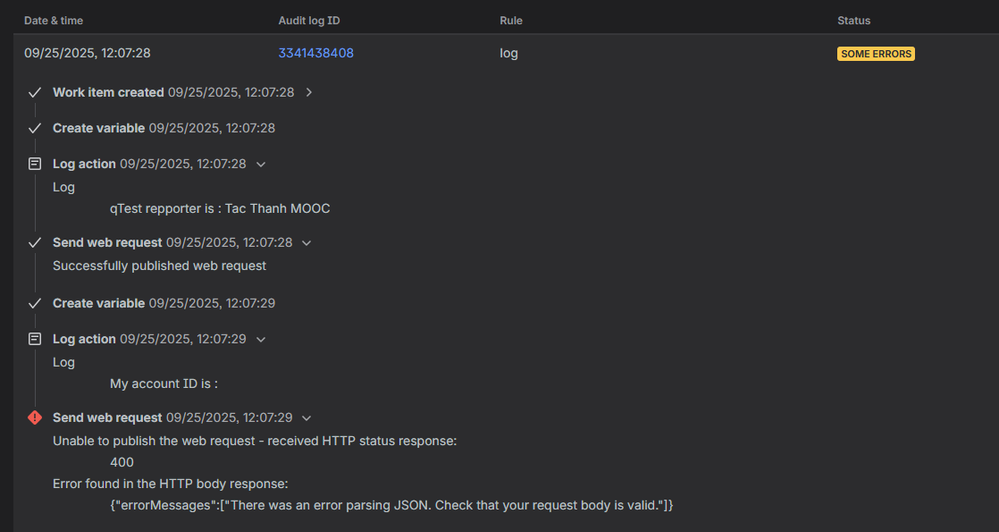
Task: Click checkmark icon of Create variable 12:07:28
Action: point(35,128)
